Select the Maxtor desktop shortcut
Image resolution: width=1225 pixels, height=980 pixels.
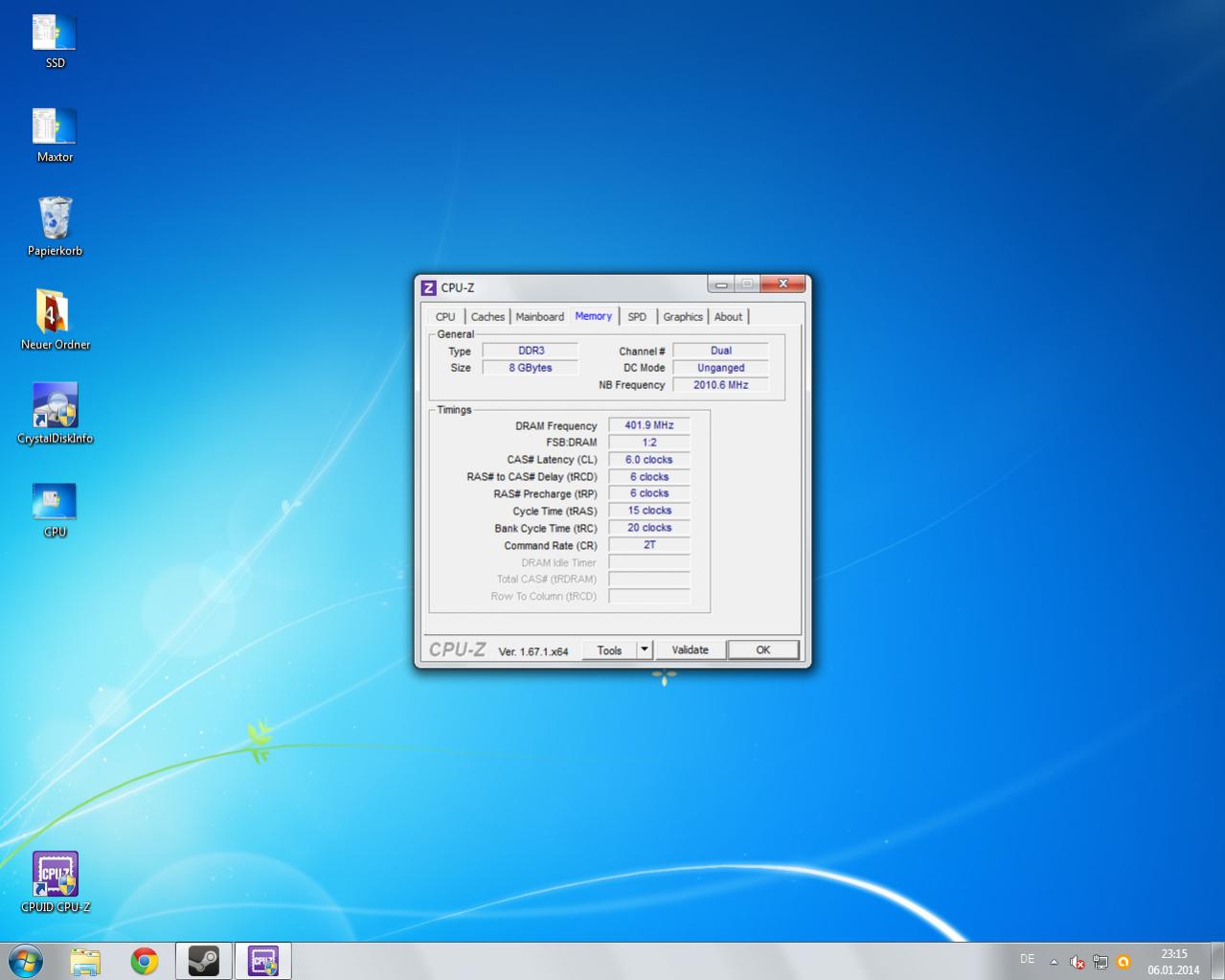(x=55, y=135)
